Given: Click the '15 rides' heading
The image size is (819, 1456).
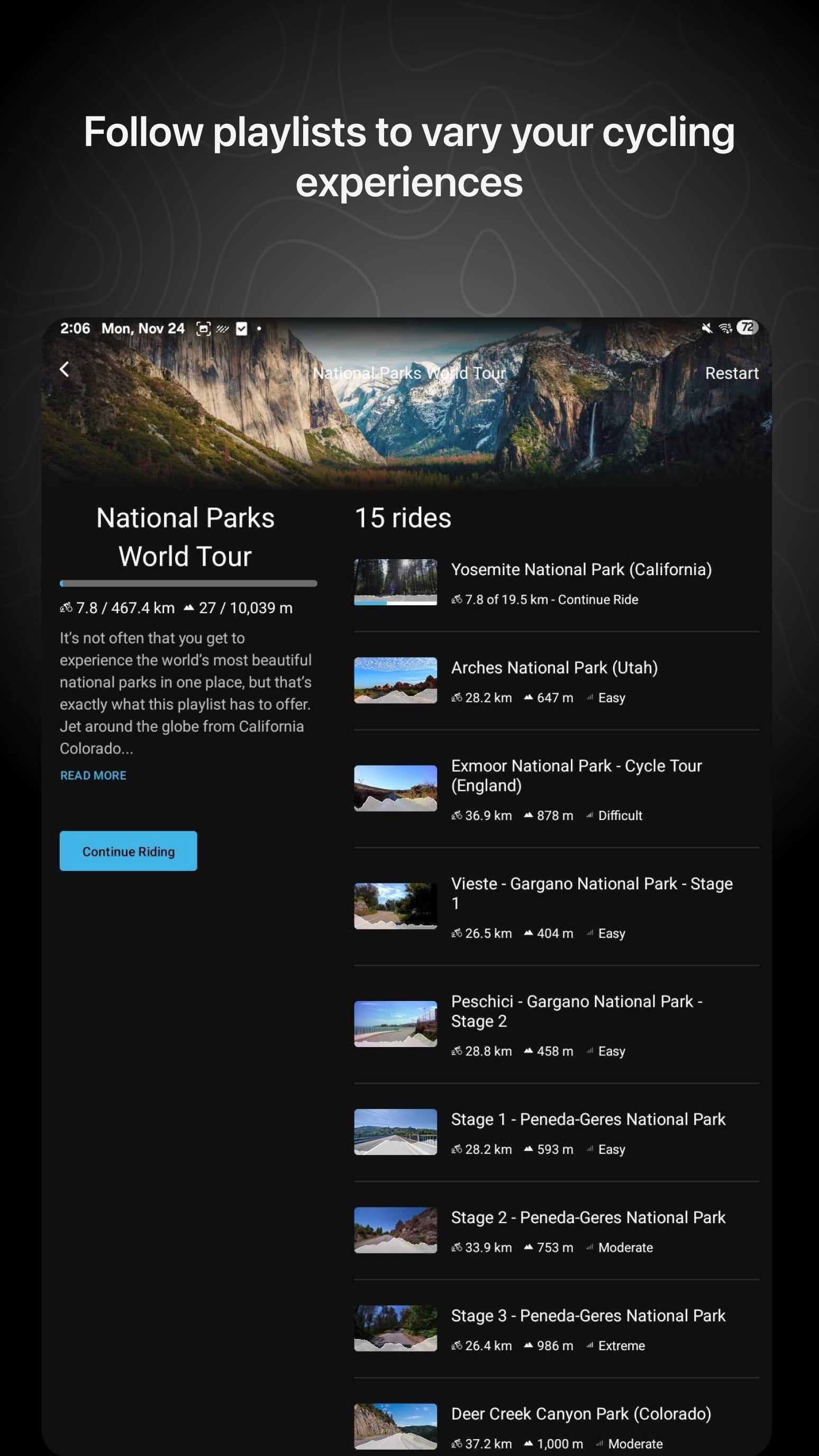Looking at the screenshot, I should pyautogui.click(x=403, y=518).
